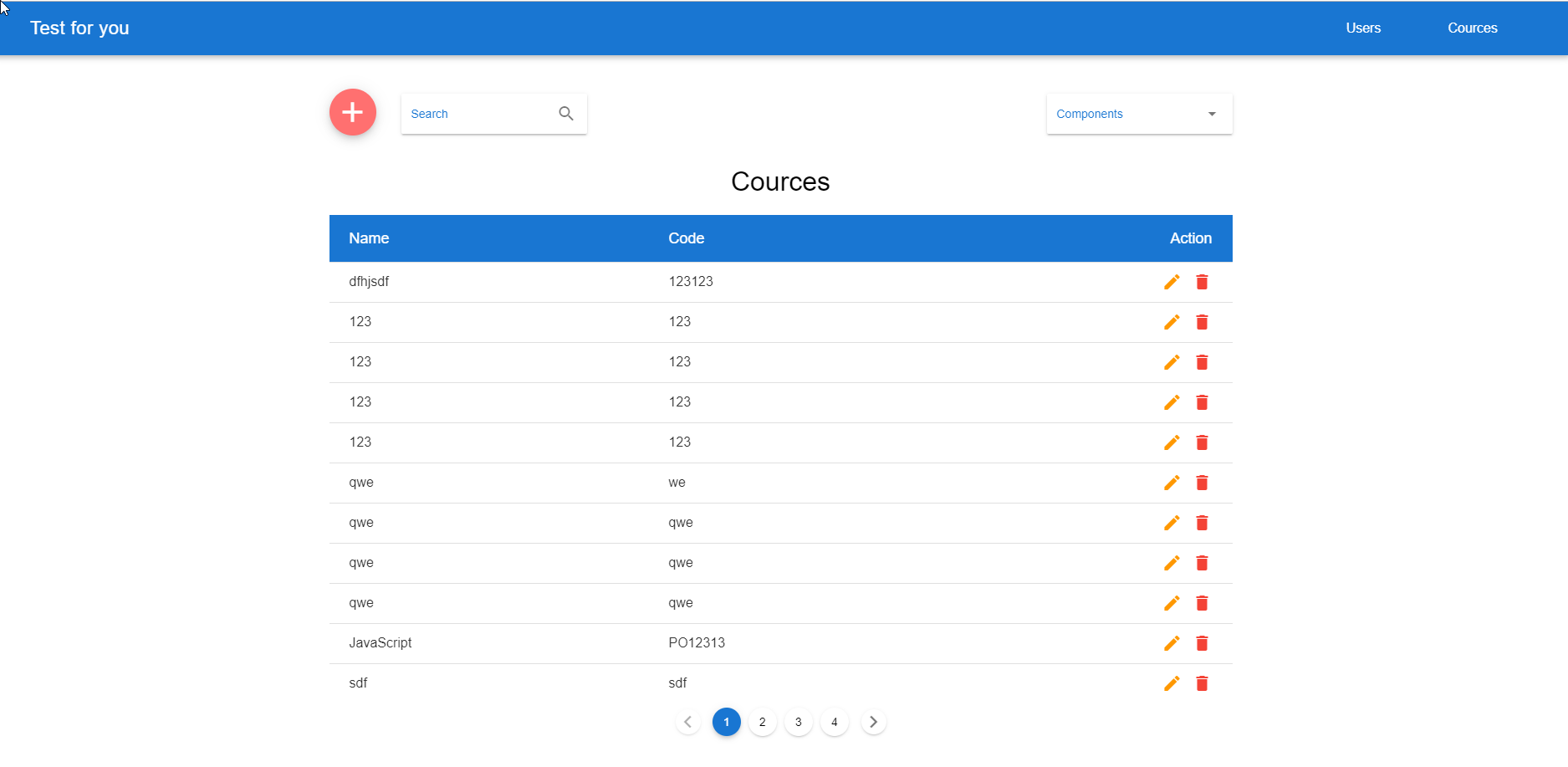Click the red plus add course button
This screenshot has height=767, width=1568.
(x=353, y=112)
